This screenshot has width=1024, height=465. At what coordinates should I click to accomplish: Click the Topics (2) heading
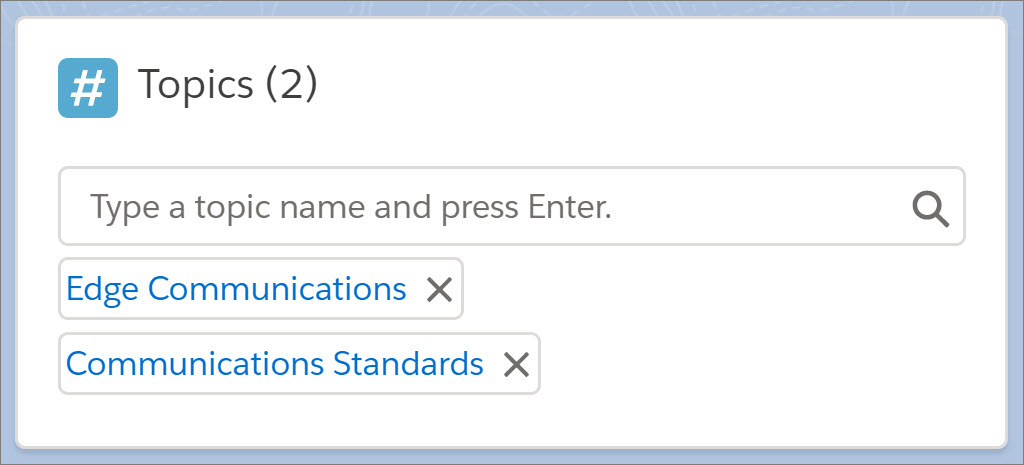228,85
